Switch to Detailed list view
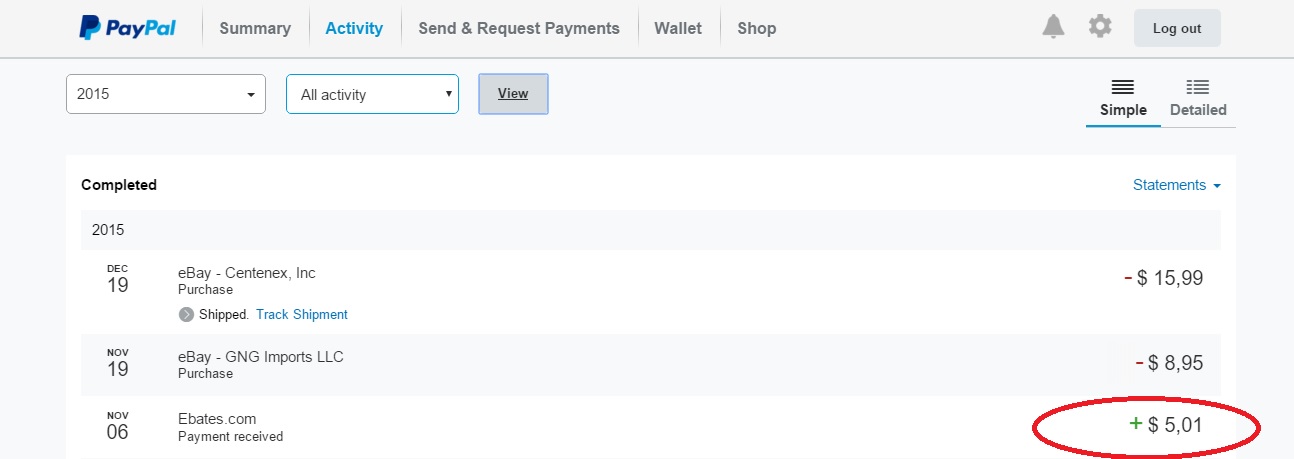Image resolution: width=1294 pixels, height=459 pixels. (1197, 99)
